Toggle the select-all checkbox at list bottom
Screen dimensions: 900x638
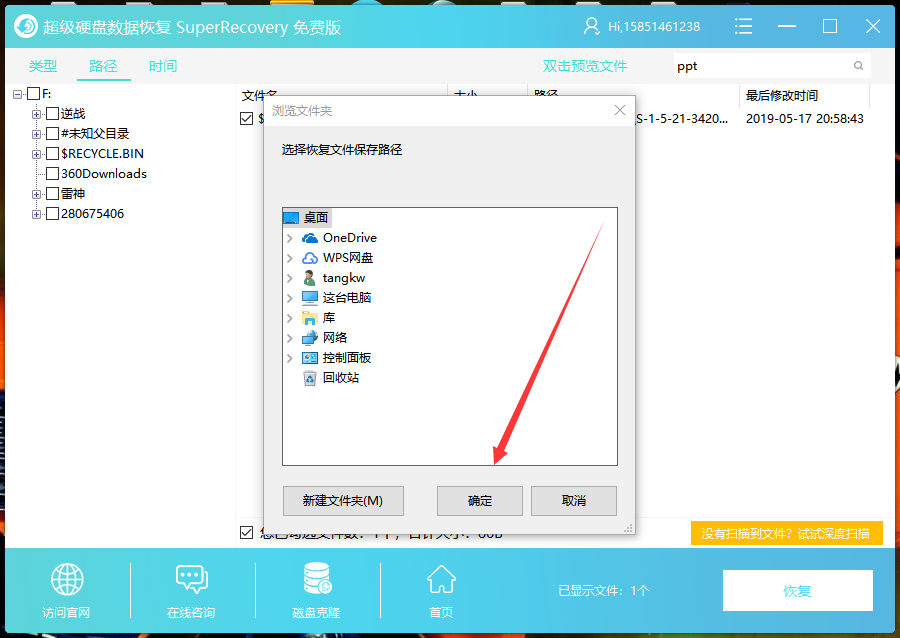246,532
